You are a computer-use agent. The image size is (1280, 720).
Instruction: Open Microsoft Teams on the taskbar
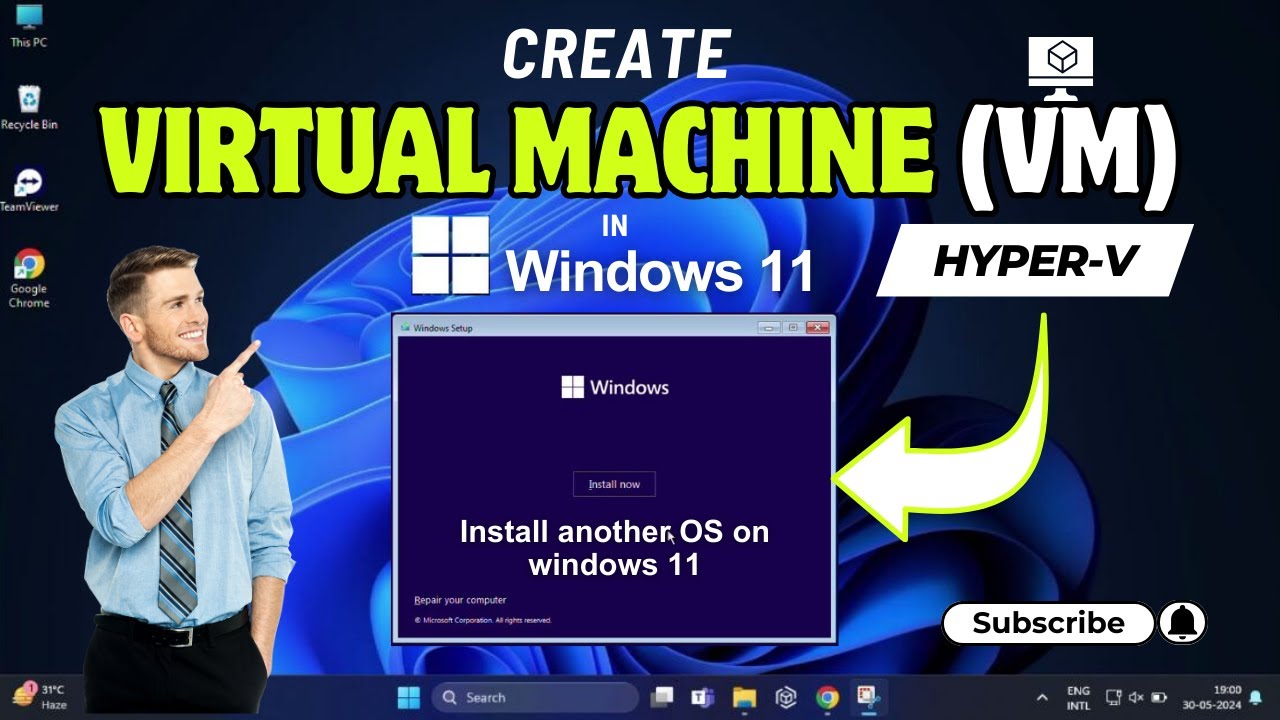coord(702,697)
